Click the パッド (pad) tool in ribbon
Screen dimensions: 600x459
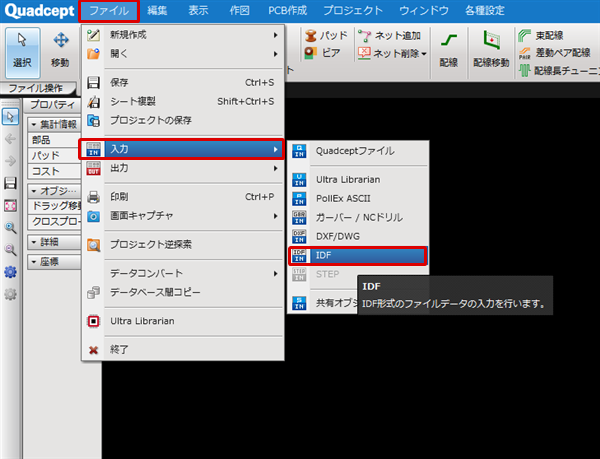[326, 36]
